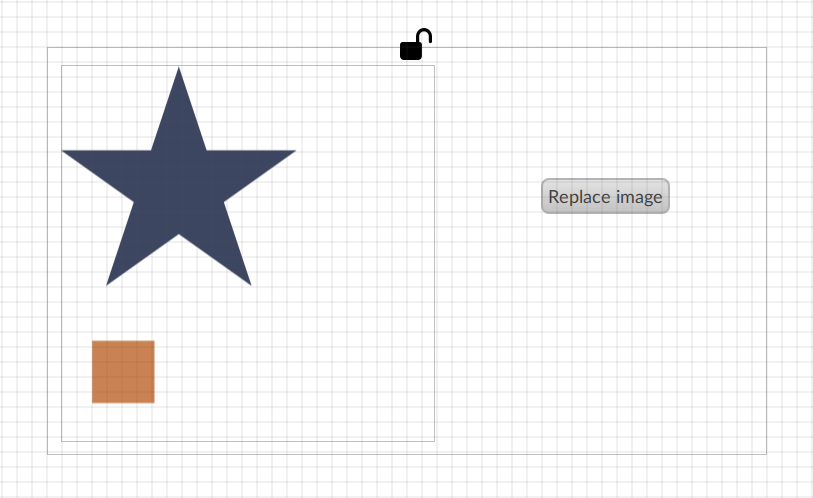Select the orange square shape

click(123, 371)
